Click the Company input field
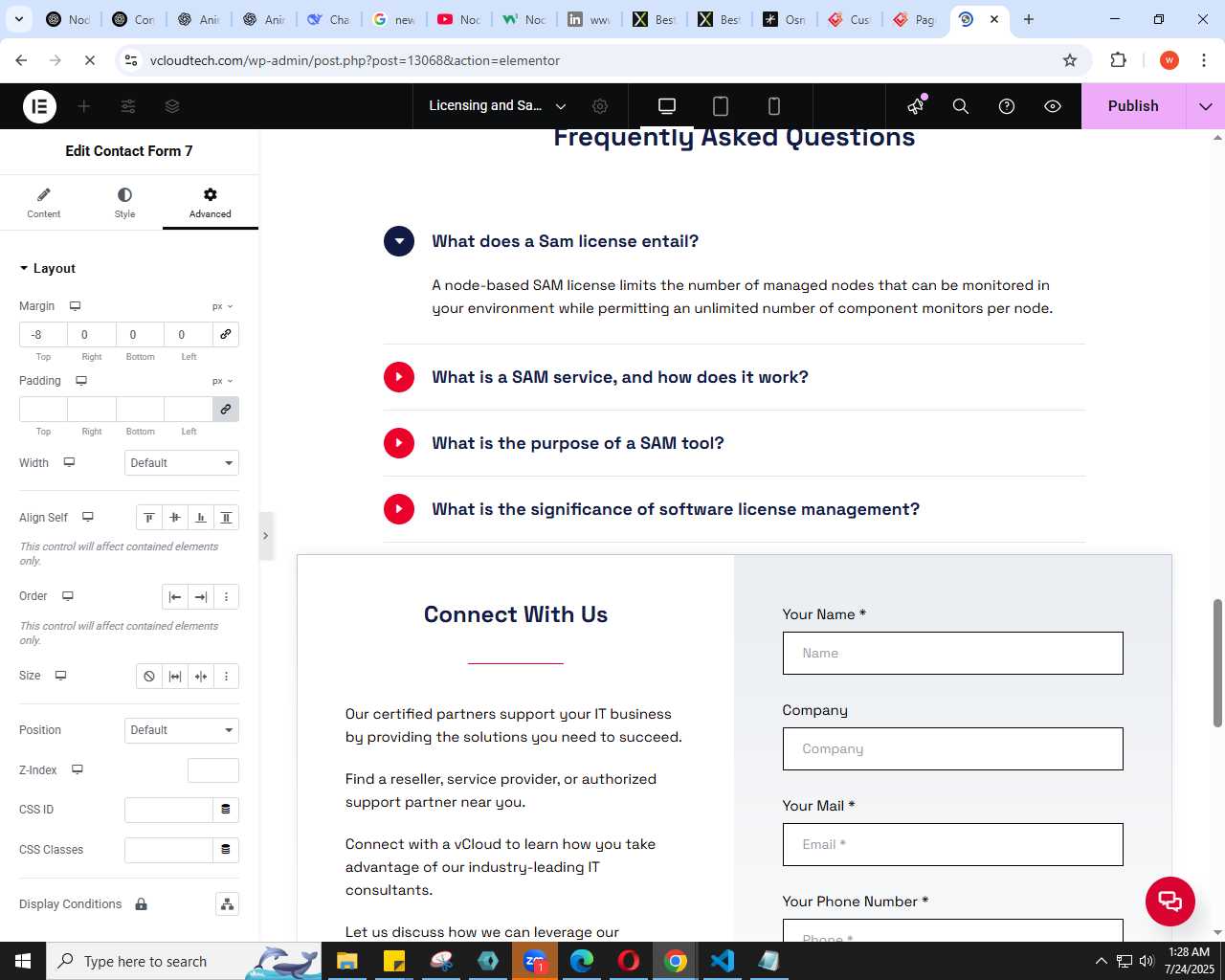 [952, 748]
